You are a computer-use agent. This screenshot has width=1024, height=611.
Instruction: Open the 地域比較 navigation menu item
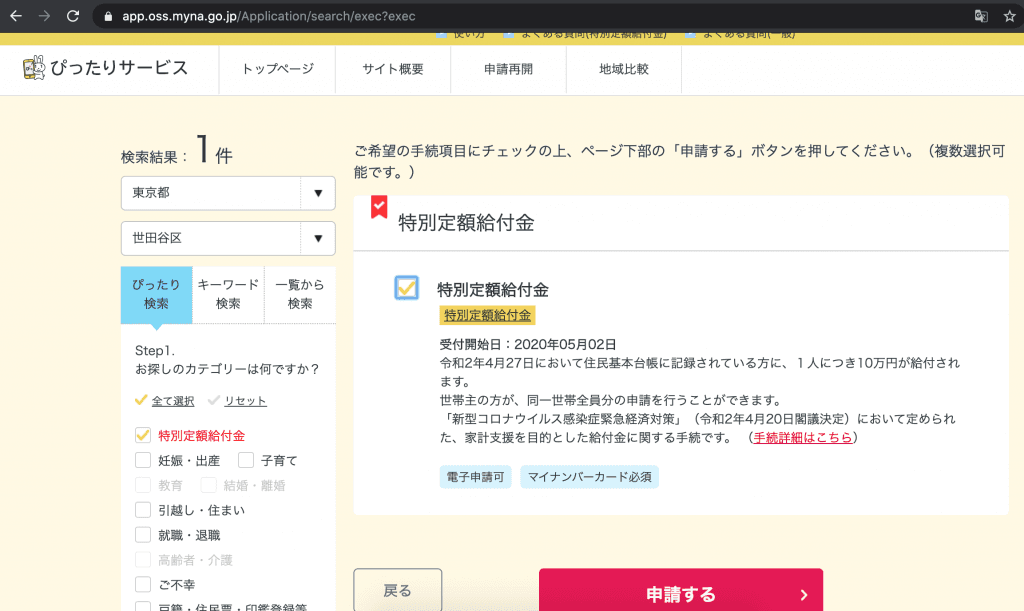coord(622,70)
